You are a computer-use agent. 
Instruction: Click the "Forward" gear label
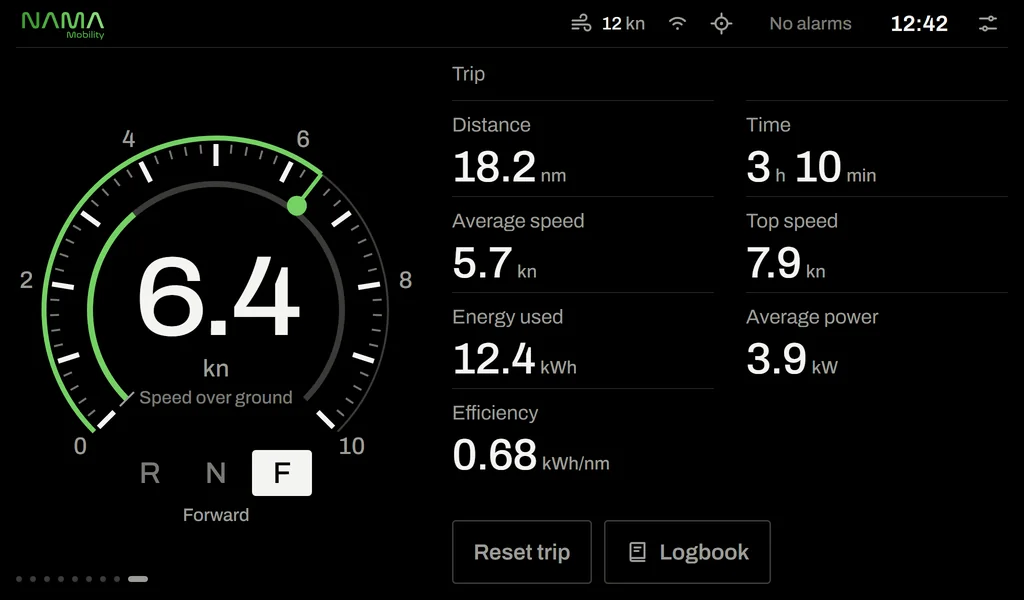216,515
